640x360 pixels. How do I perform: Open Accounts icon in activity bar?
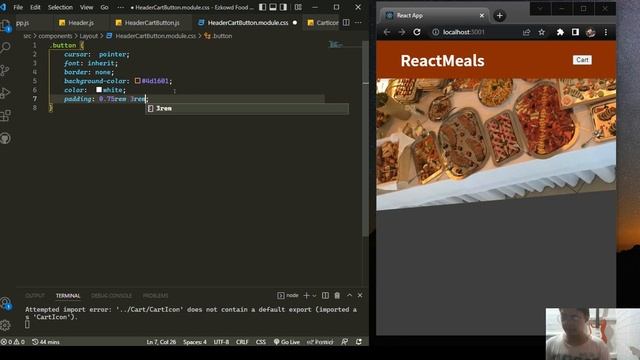pos(5,303)
